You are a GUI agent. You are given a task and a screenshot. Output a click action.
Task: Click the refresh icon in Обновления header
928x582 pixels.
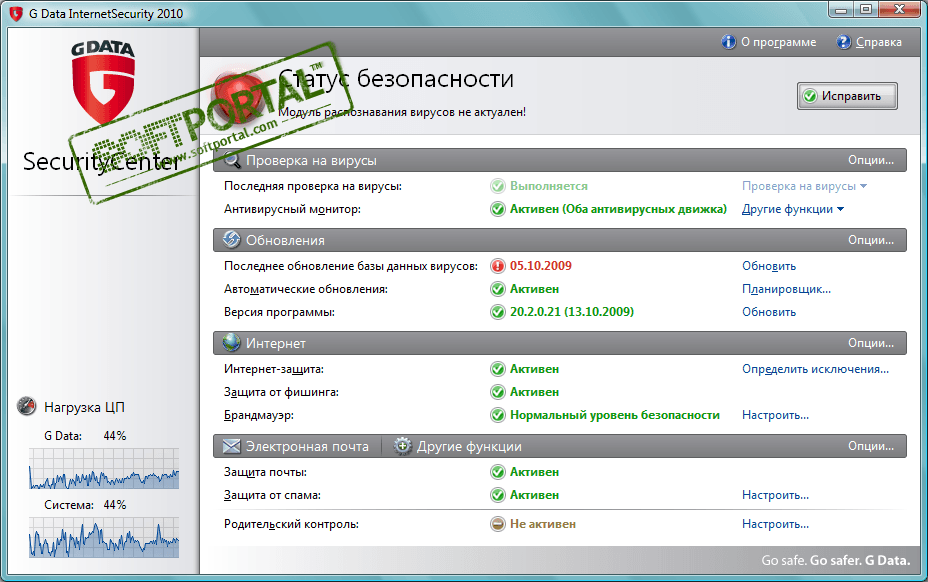[231, 240]
